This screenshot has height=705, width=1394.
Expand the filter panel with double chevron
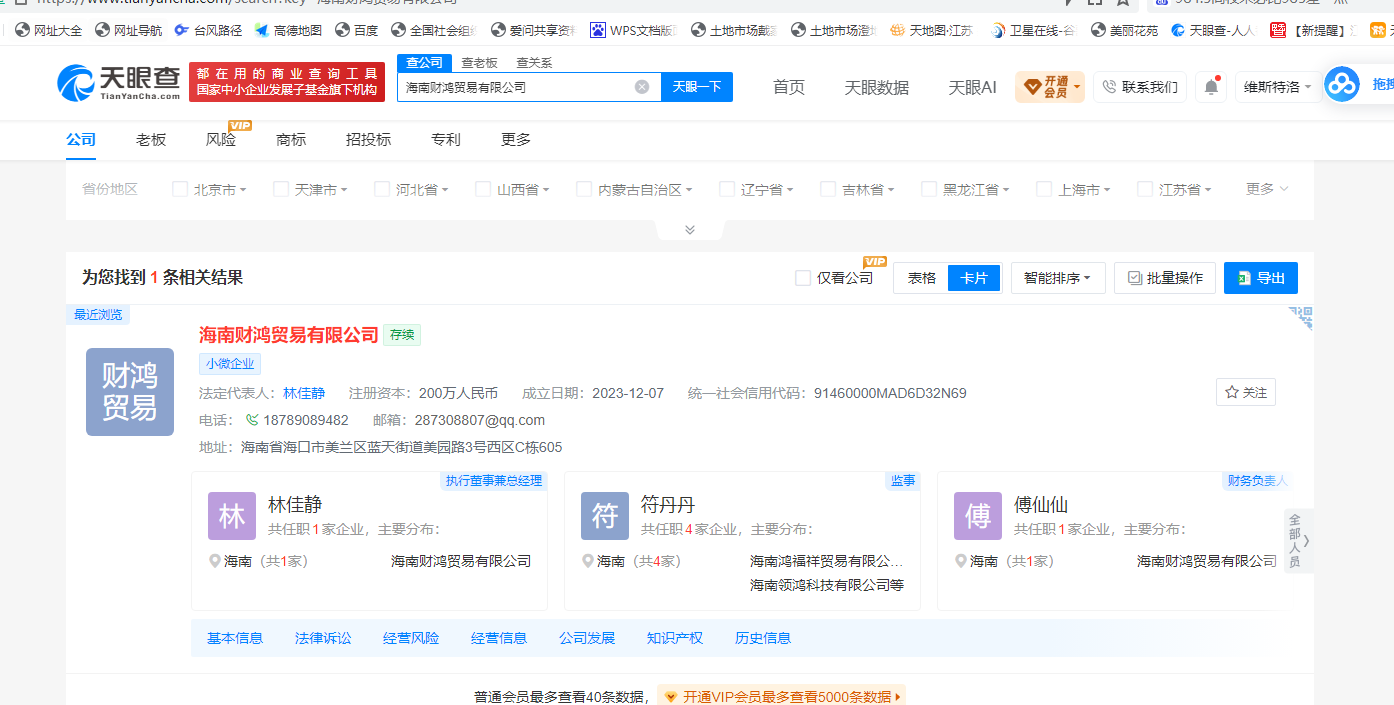click(689, 230)
